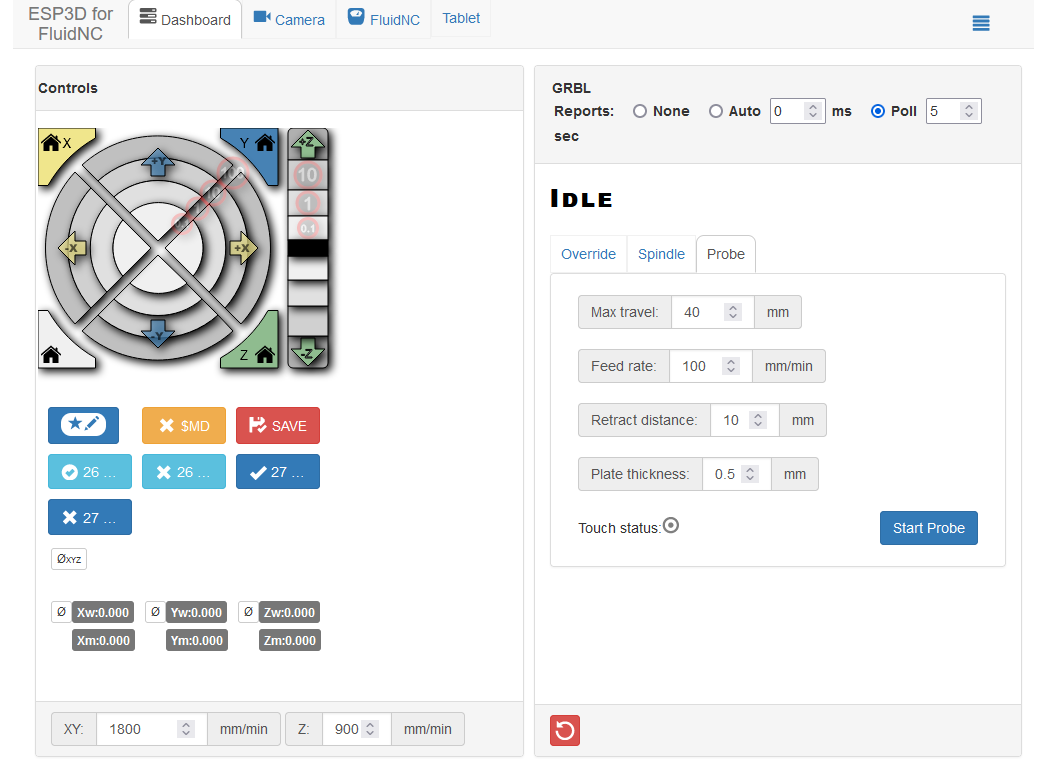Adjust the XY feedrate stepper arrows

pos(186,729)
